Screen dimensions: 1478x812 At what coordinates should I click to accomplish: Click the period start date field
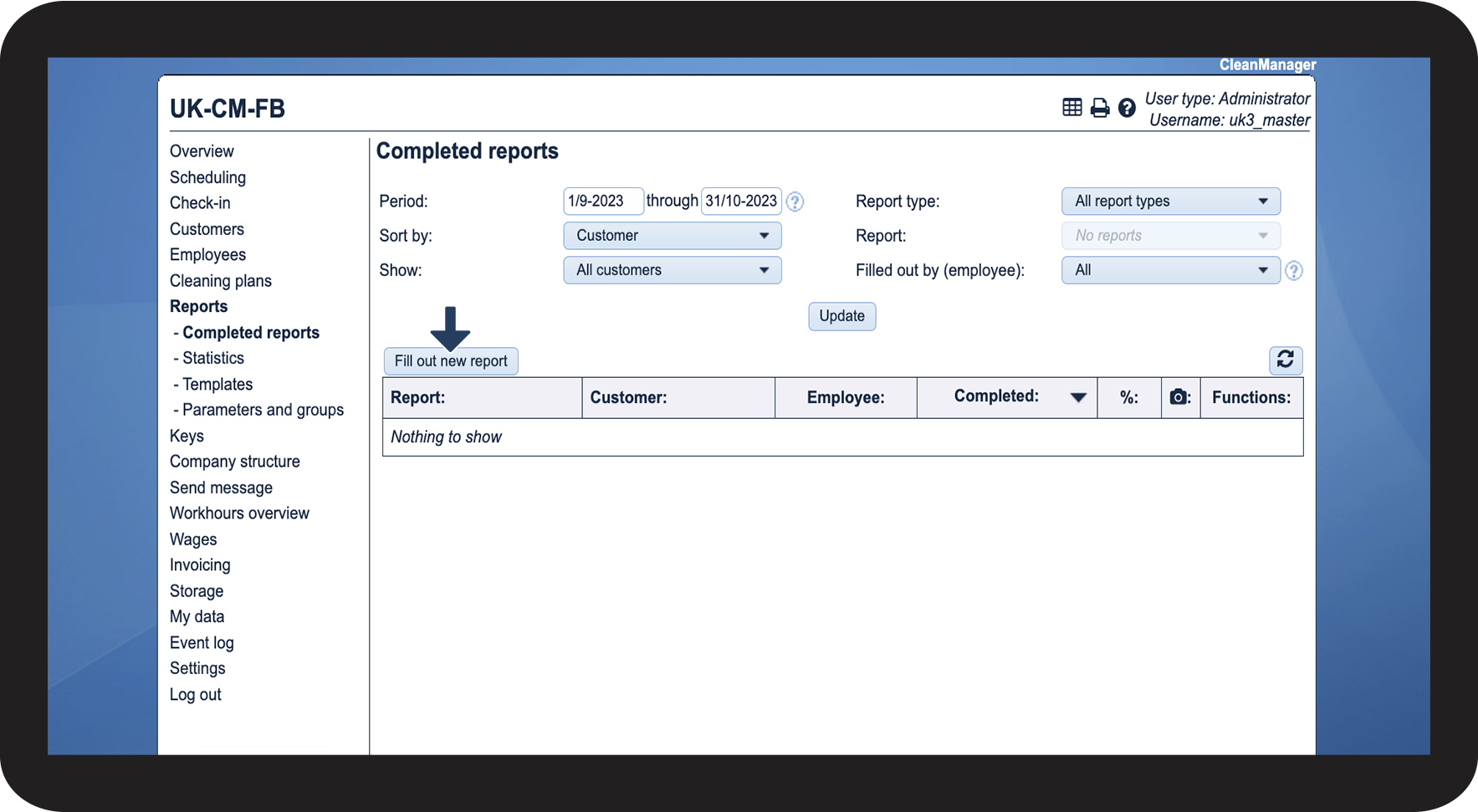(x=602, y=202)
